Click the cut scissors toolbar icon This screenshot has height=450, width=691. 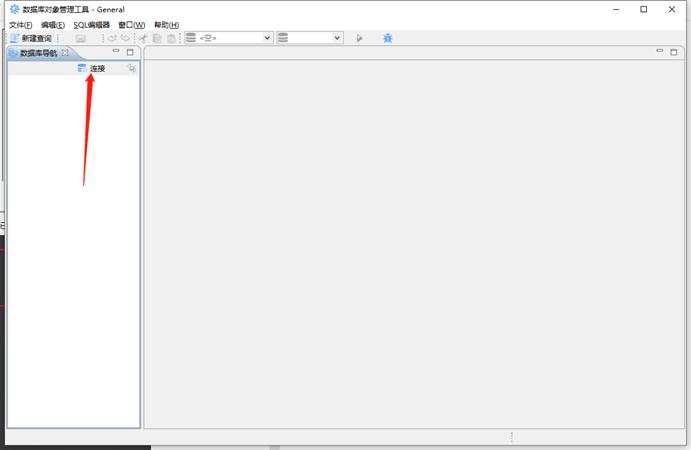click(143, 38)
